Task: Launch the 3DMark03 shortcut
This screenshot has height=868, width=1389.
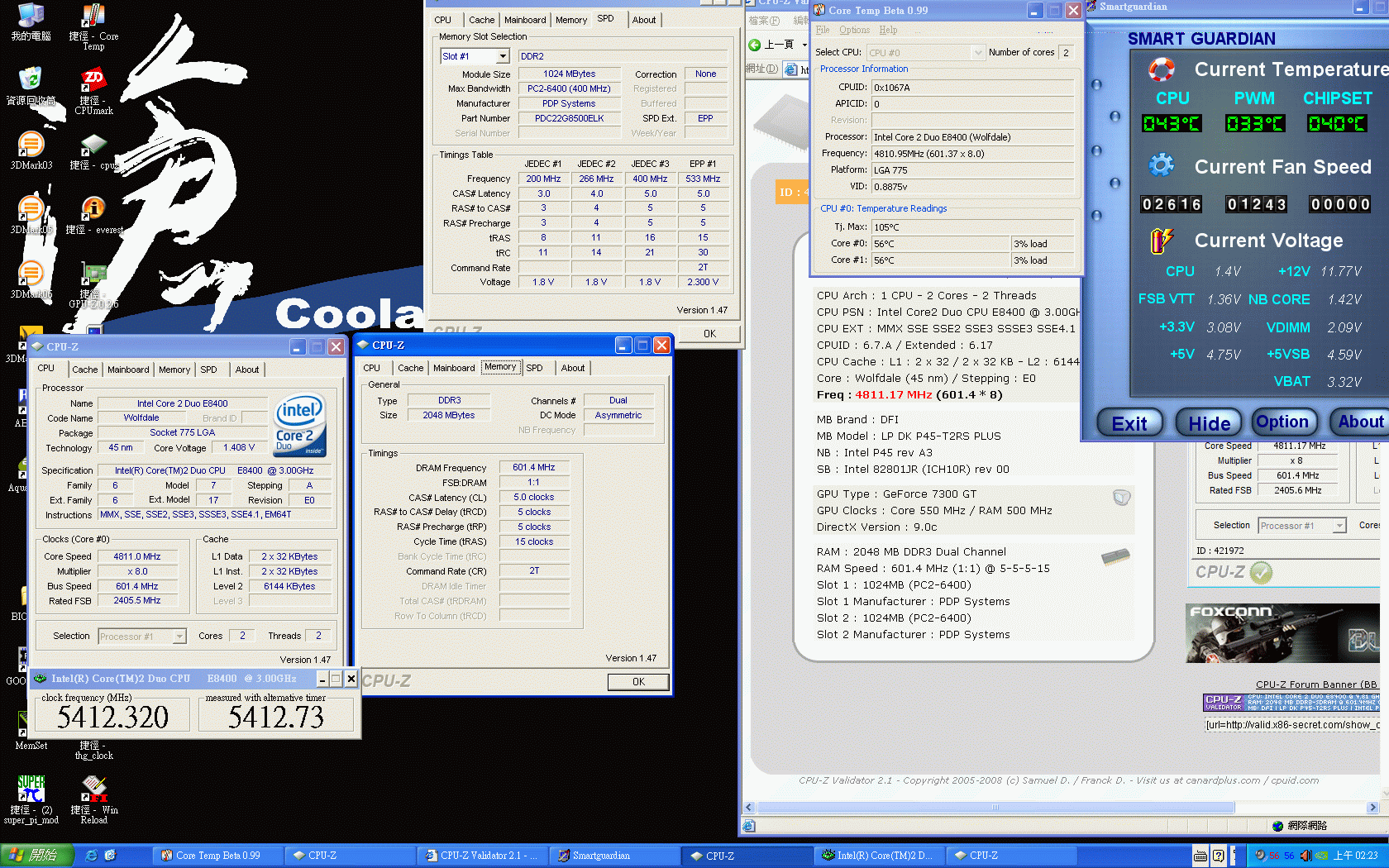Action: click(x=31, y=150)
